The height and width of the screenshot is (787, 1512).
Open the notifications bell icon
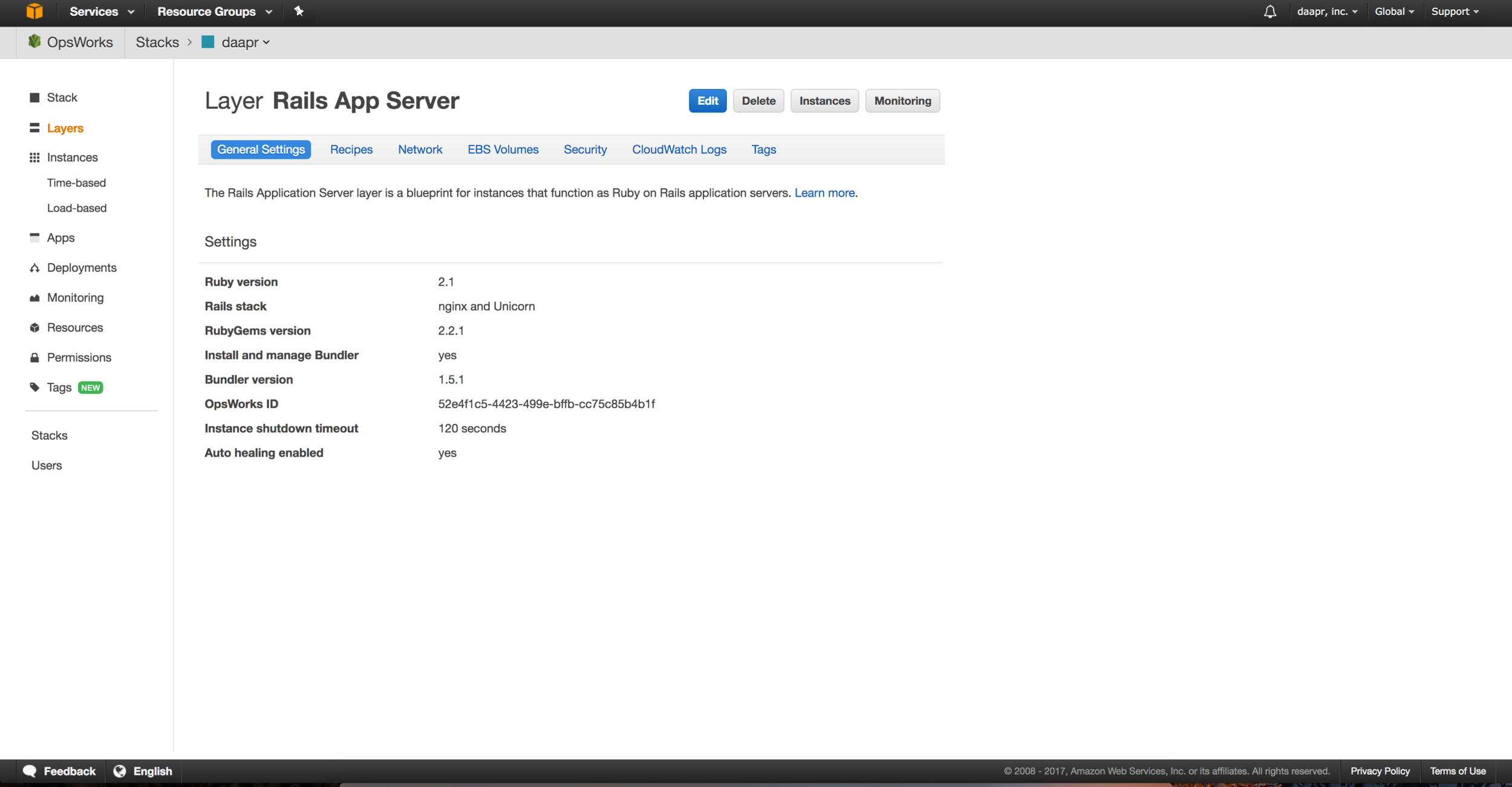(1270, 11)
